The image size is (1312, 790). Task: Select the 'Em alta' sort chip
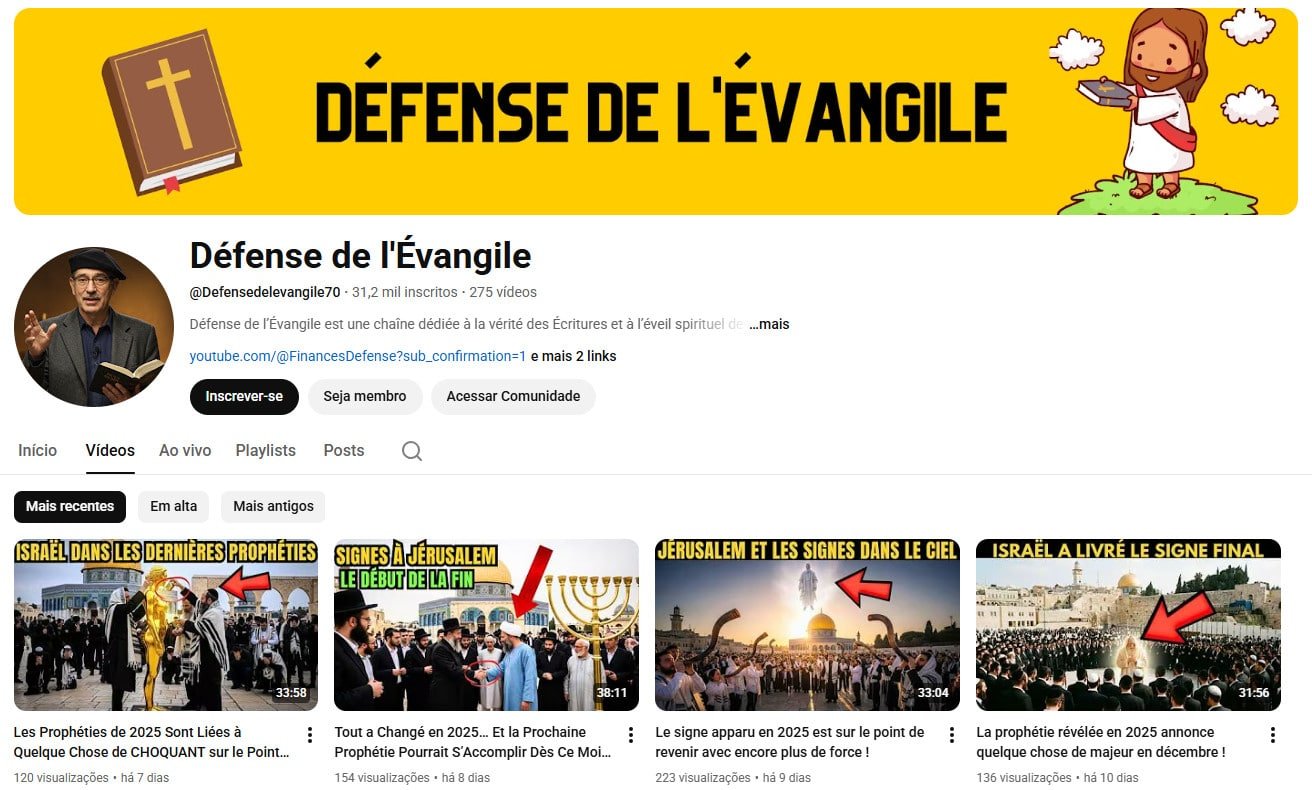pyautogui.click(x=173, y=506)
